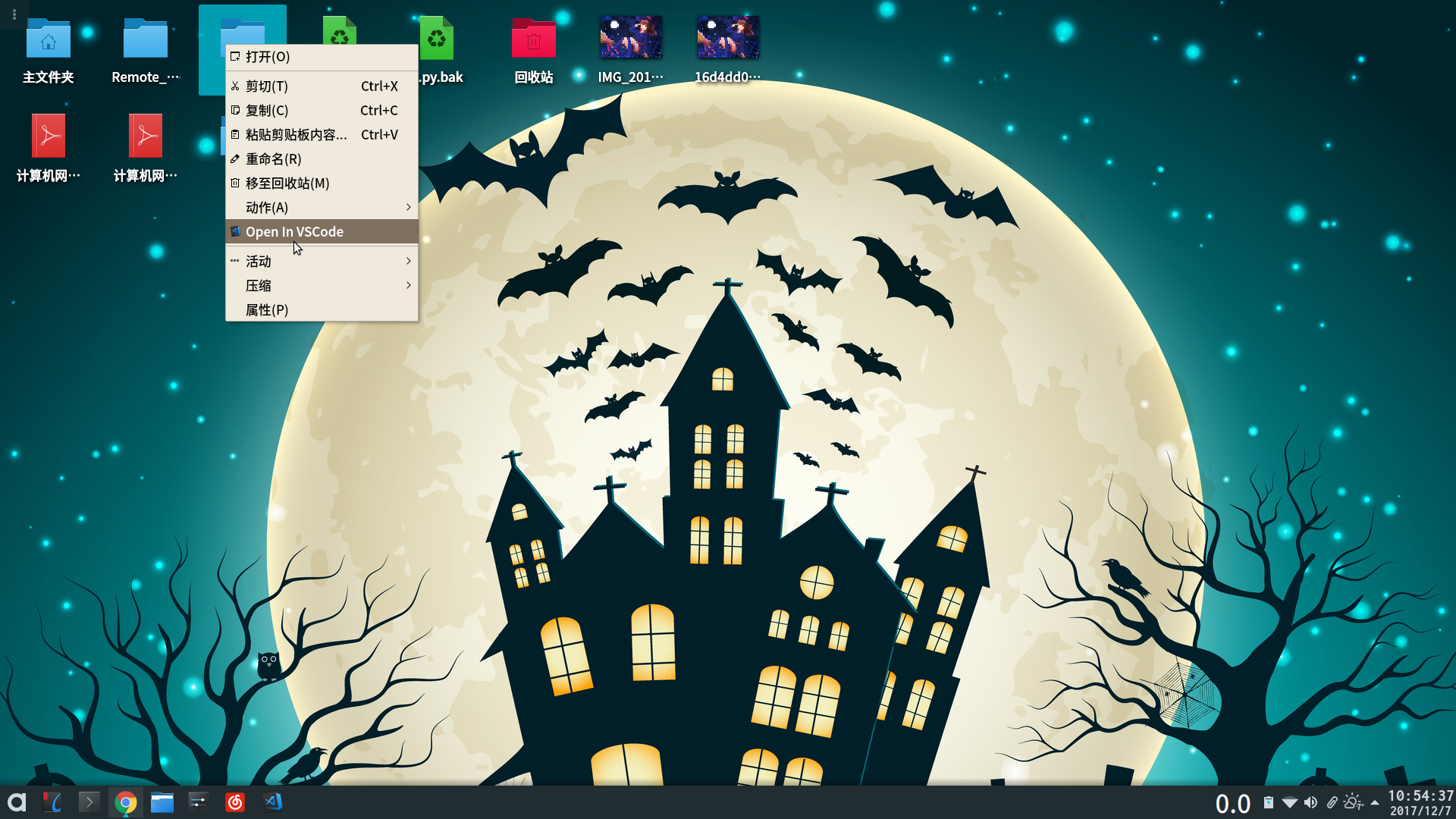Switch to Google Chrome in taskbar

click(125, 802)
